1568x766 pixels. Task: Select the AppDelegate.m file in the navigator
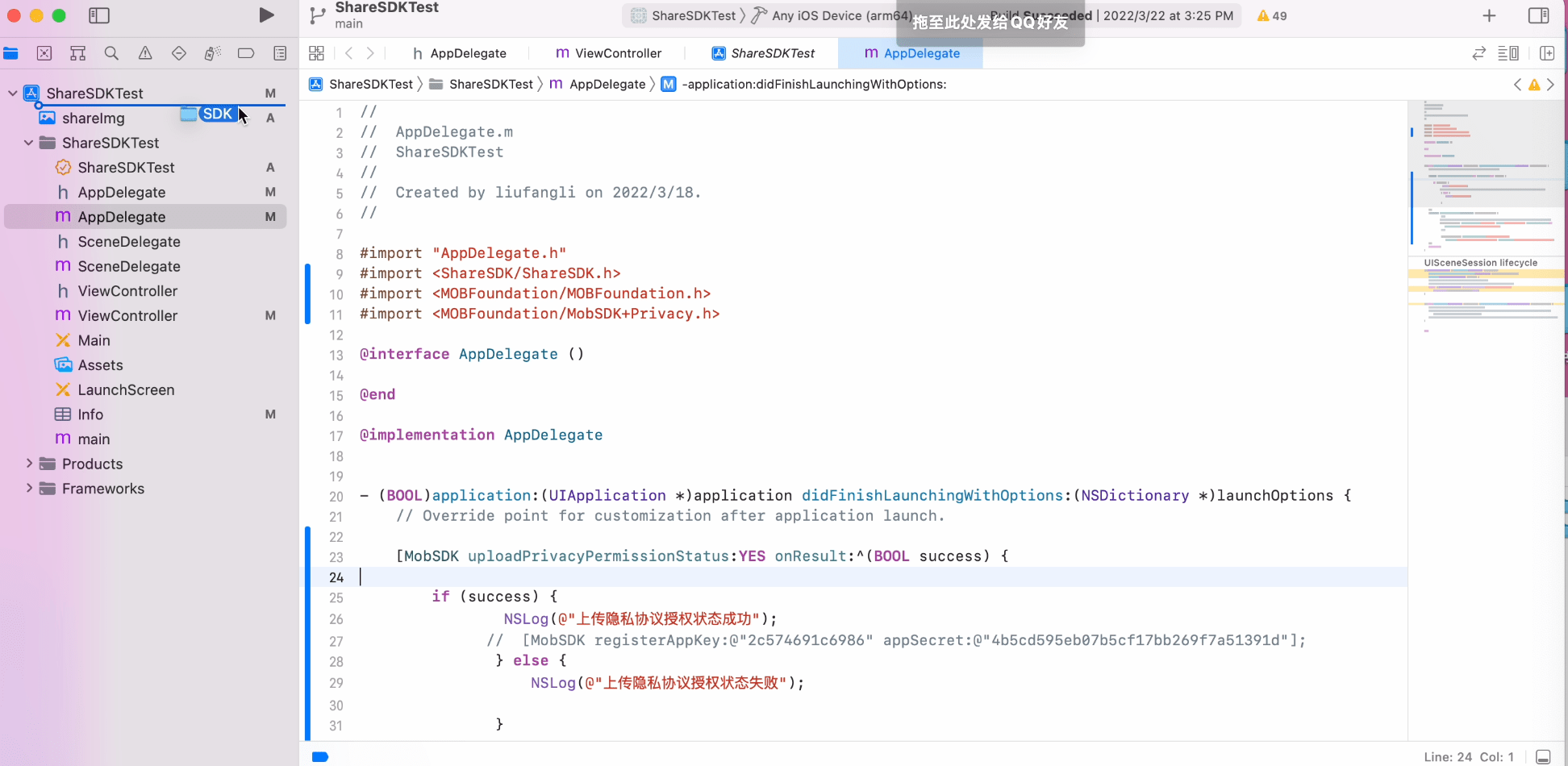click(123, 216)
